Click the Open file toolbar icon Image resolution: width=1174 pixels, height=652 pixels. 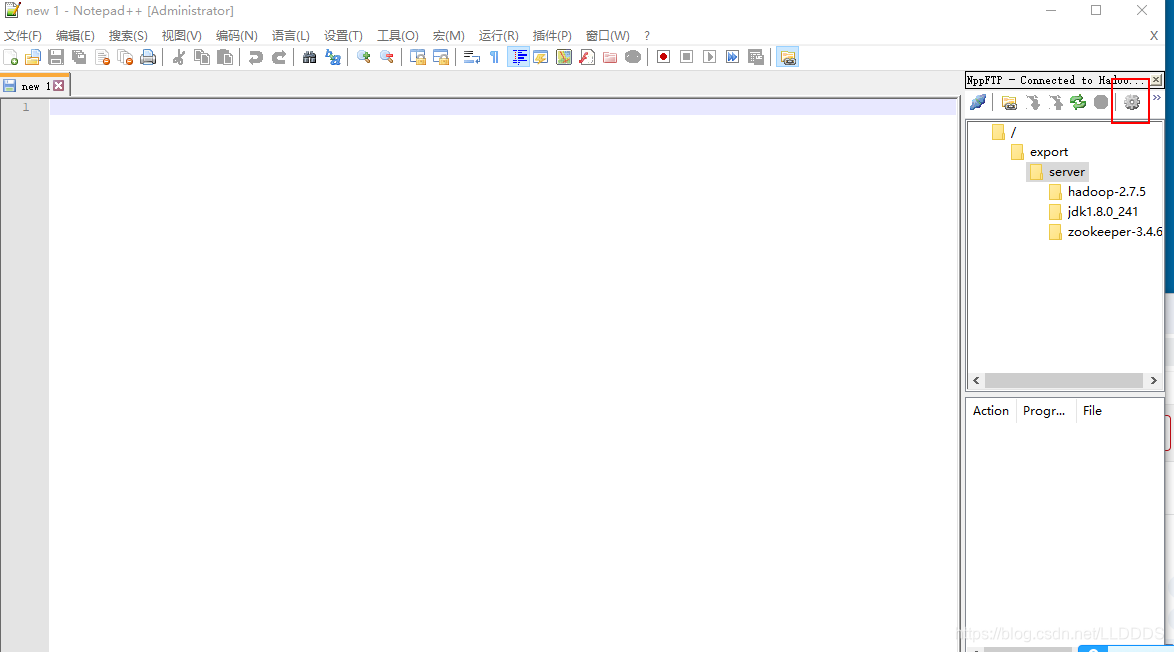[x=33, y=57]
